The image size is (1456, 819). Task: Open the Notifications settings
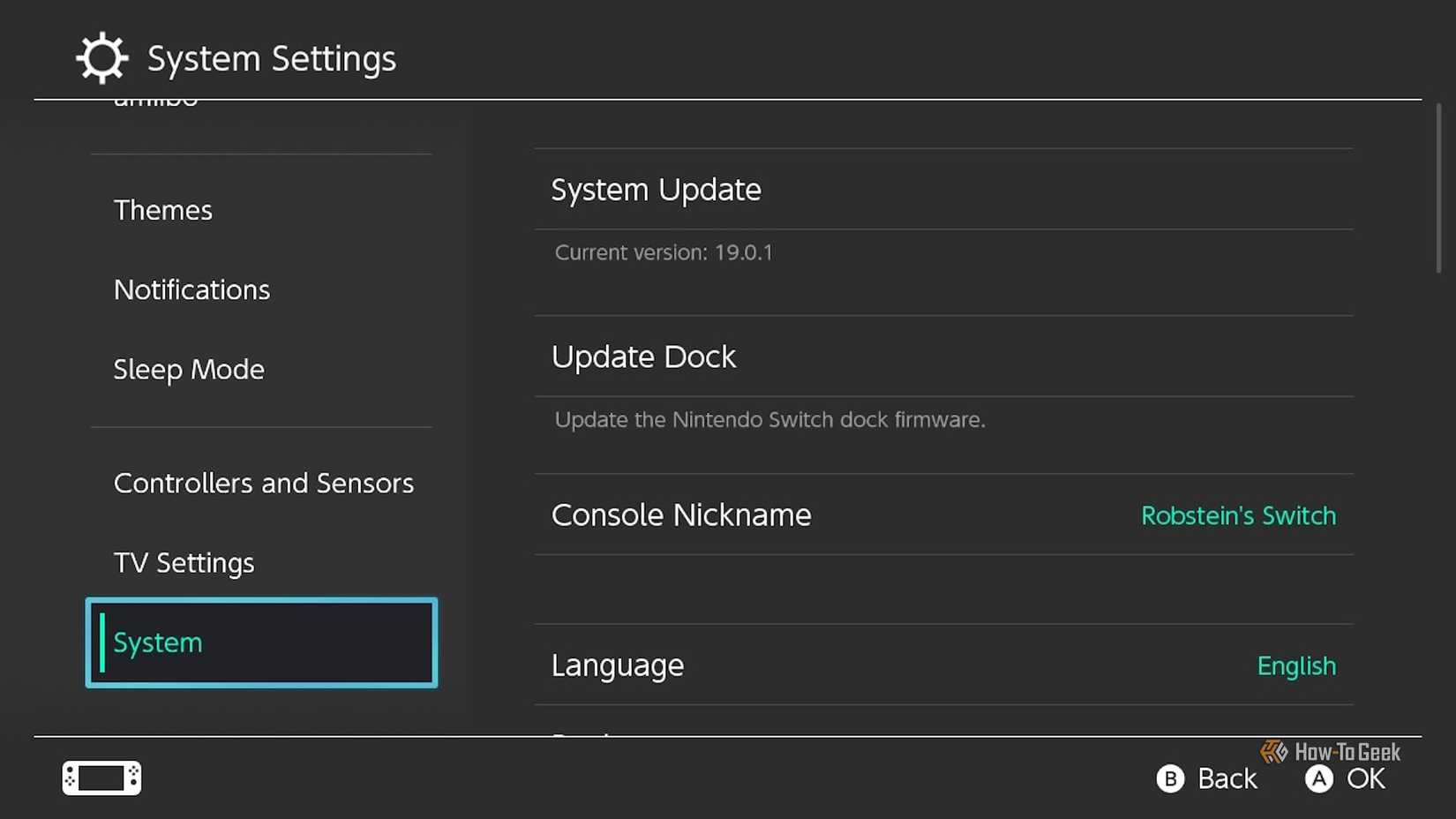[191, 289]
